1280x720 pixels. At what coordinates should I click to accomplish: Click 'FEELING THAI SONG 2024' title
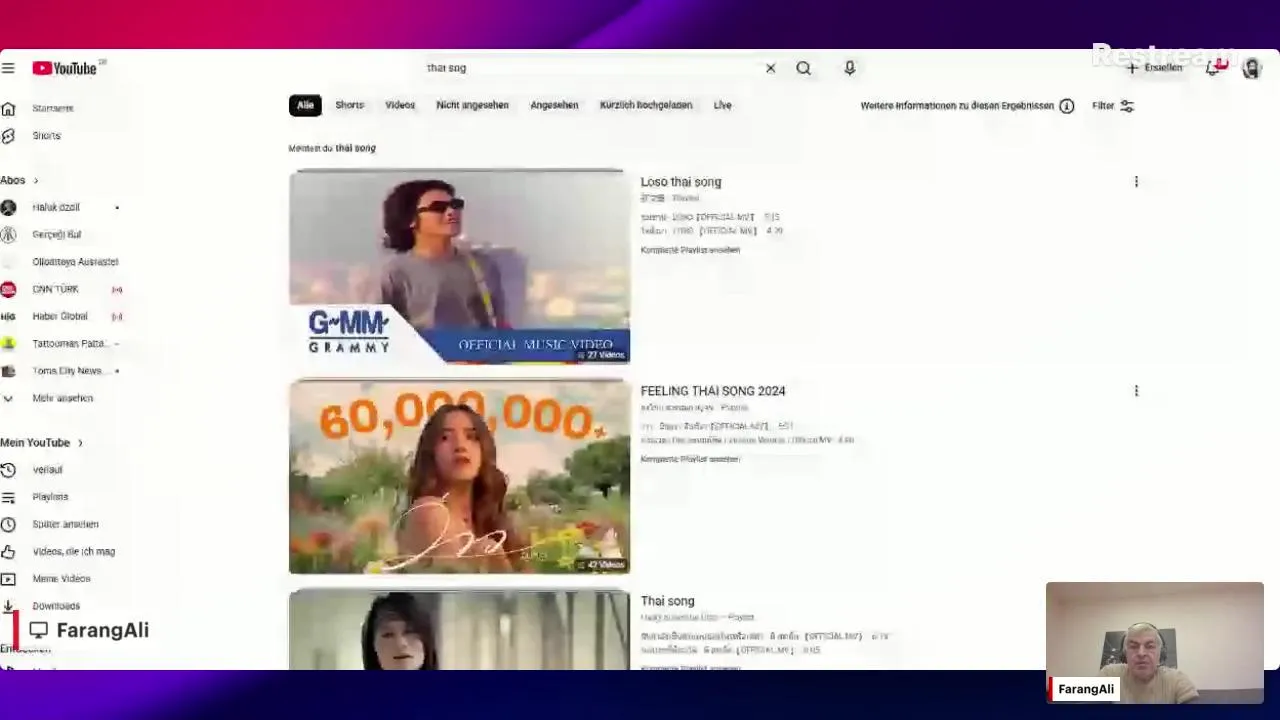(x=713, y=391)
